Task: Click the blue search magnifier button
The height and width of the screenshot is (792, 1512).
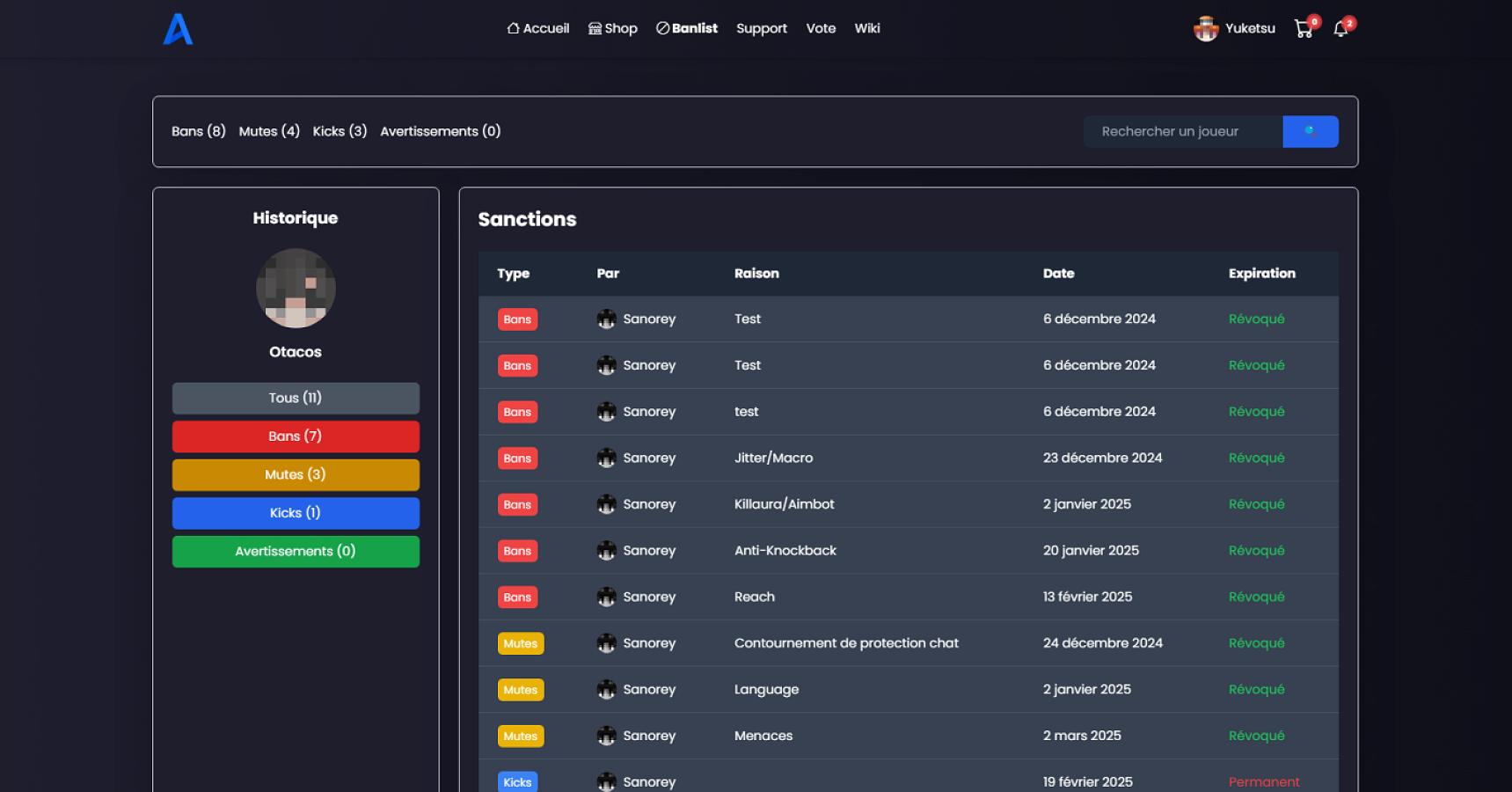Action: click(1310, 131)
